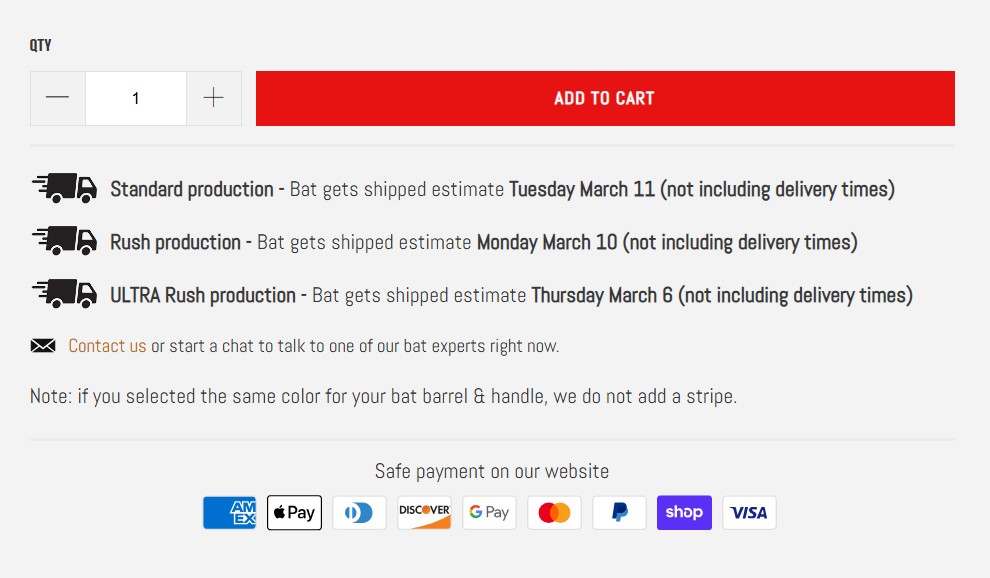
Task: Select the Apple Pay payment icon
Action: [x=294, y=512]
